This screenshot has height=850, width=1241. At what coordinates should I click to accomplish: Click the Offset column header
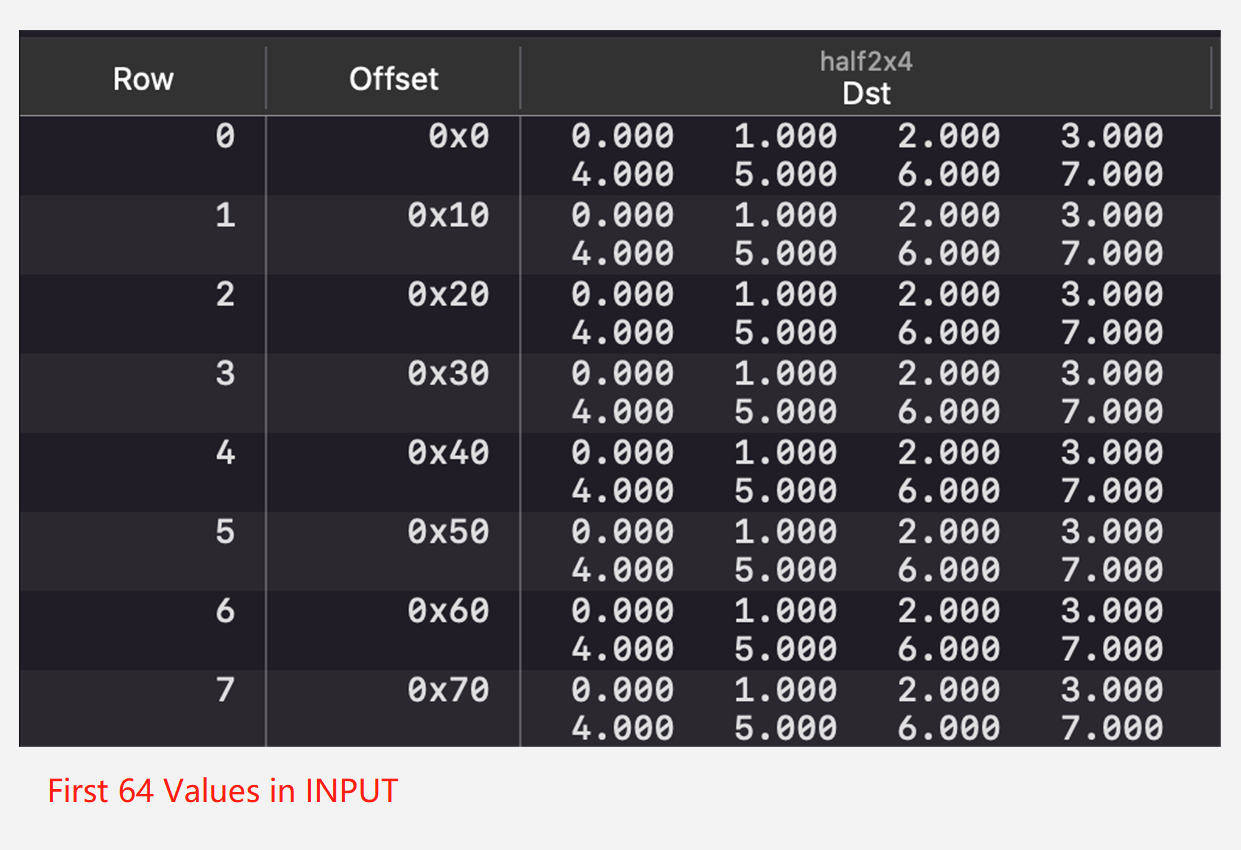393,79
